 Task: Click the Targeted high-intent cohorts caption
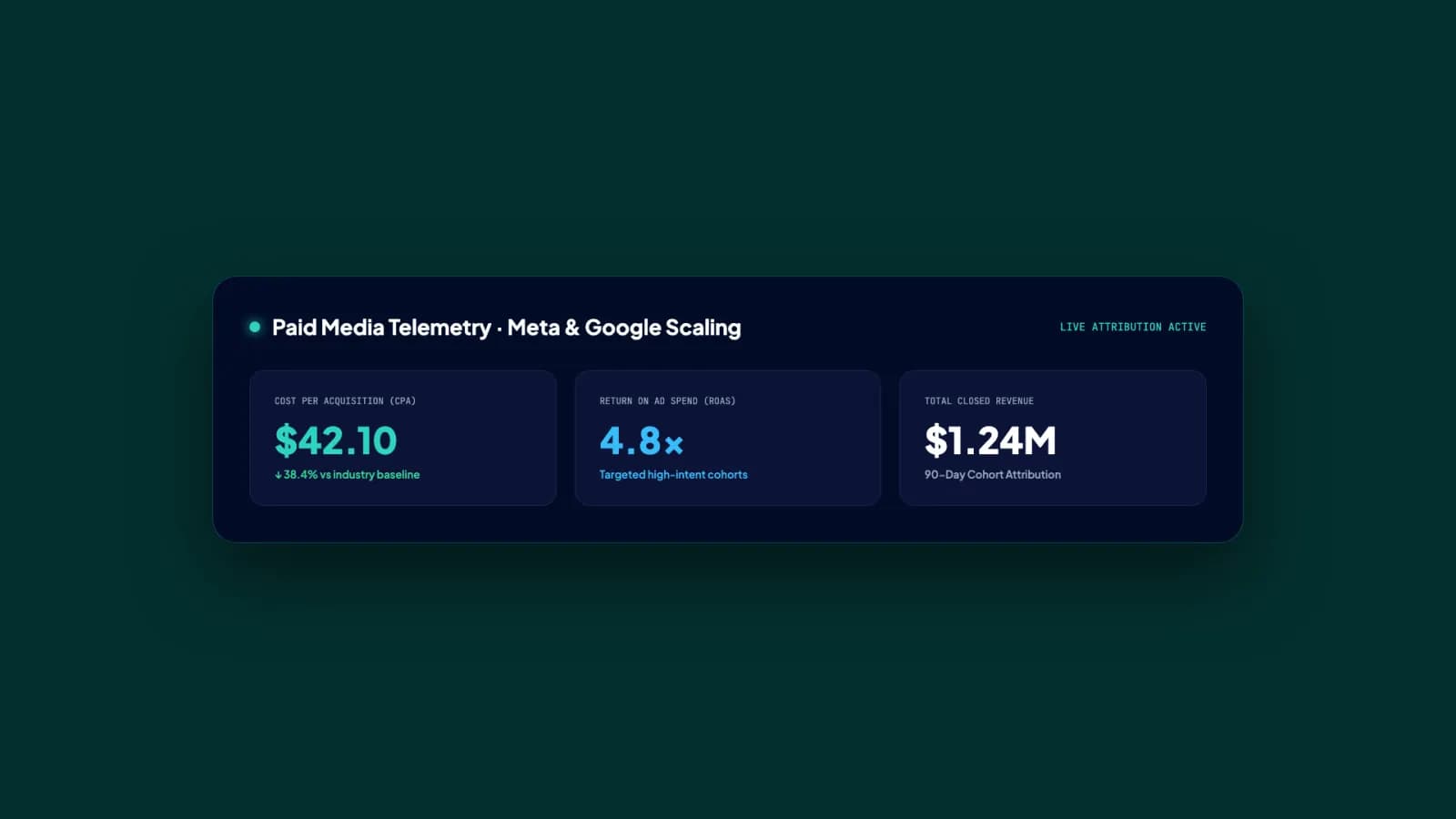point(673,474)
